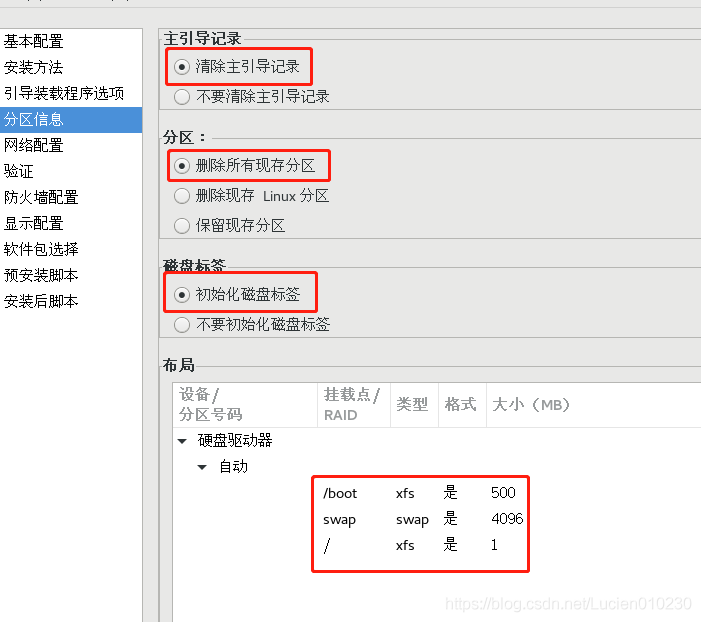The height and width of the screenshot is (622, 701).
Task: Choose 删除所有现存分区 option
Action: click(182, 166)
